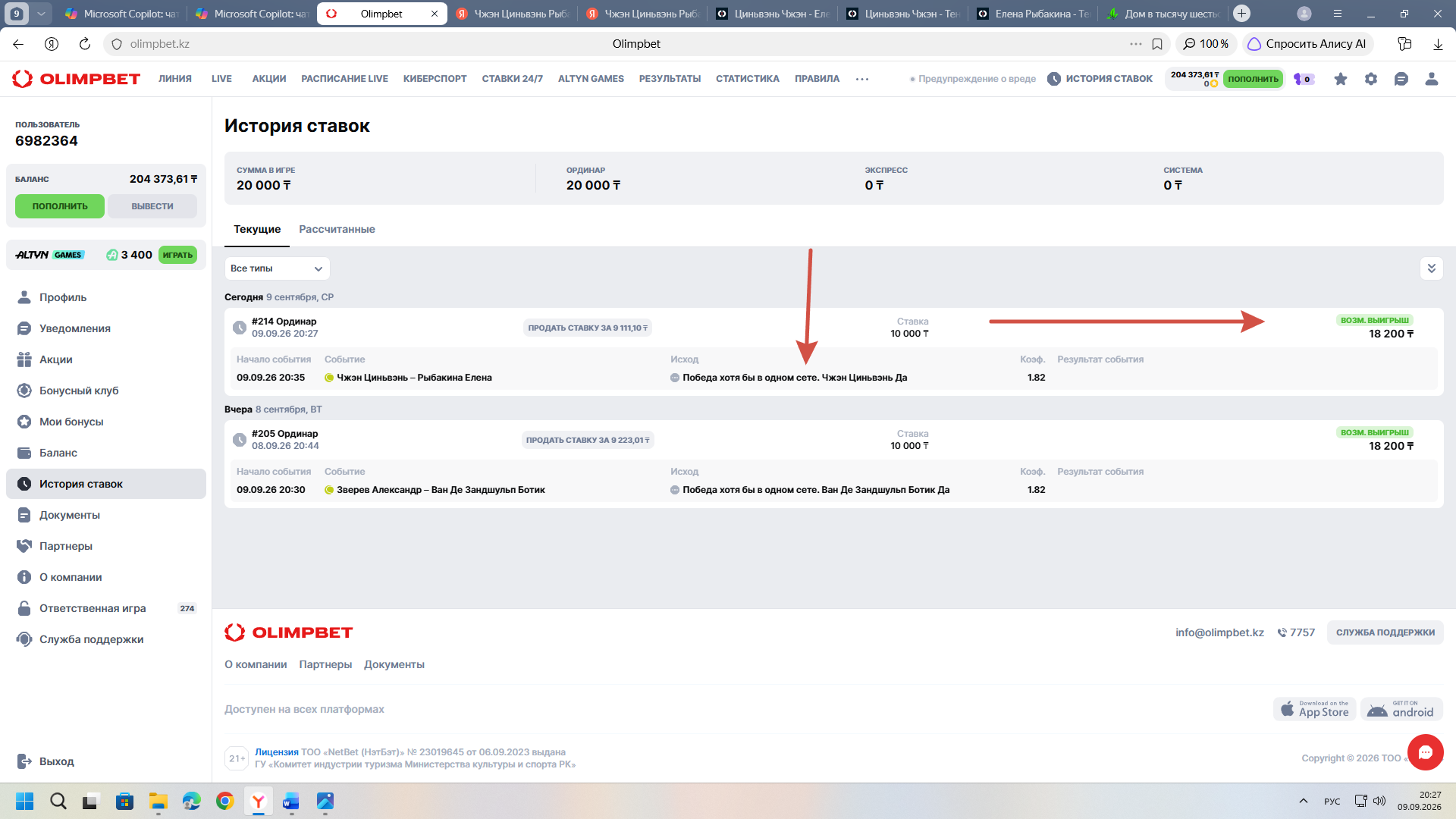This screenshot has width=1456, height=819.
Task: Open the red live chat bubble
Action: (1426, 752)
